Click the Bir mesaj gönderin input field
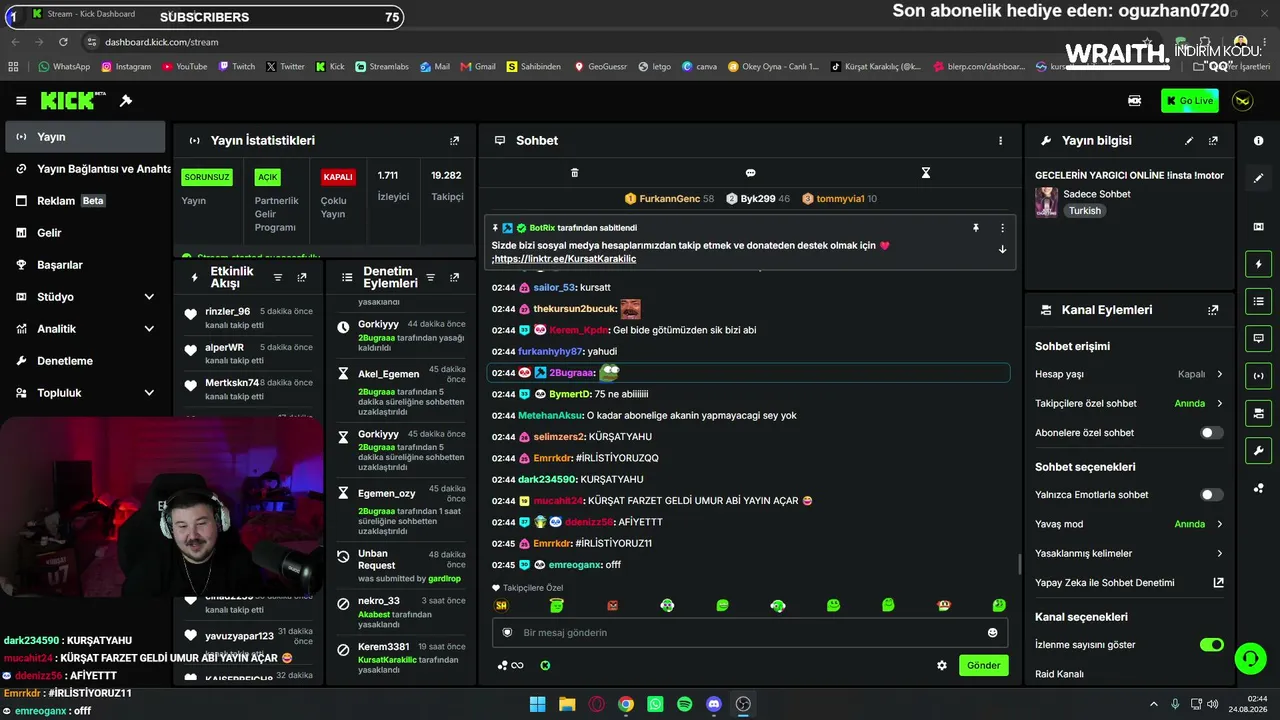The image size is (1280, 720). (x=750, y=632)
